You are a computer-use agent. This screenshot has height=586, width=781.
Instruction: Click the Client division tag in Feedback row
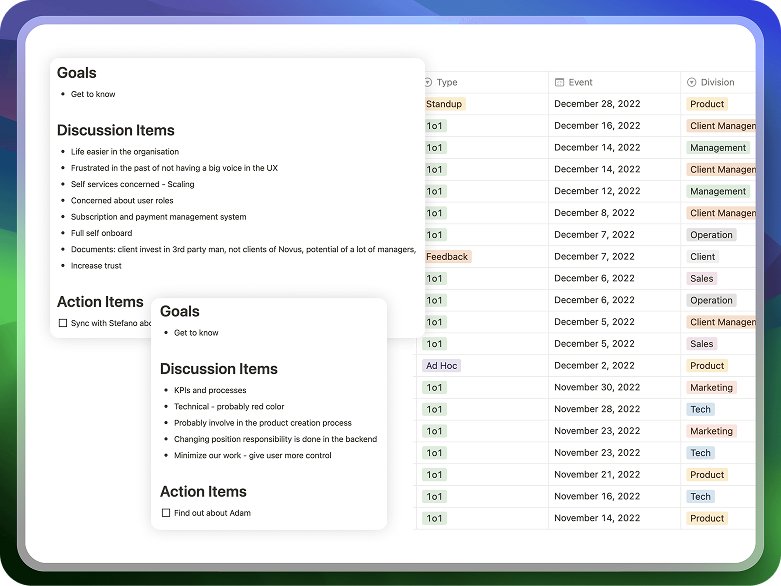(702, 257)
